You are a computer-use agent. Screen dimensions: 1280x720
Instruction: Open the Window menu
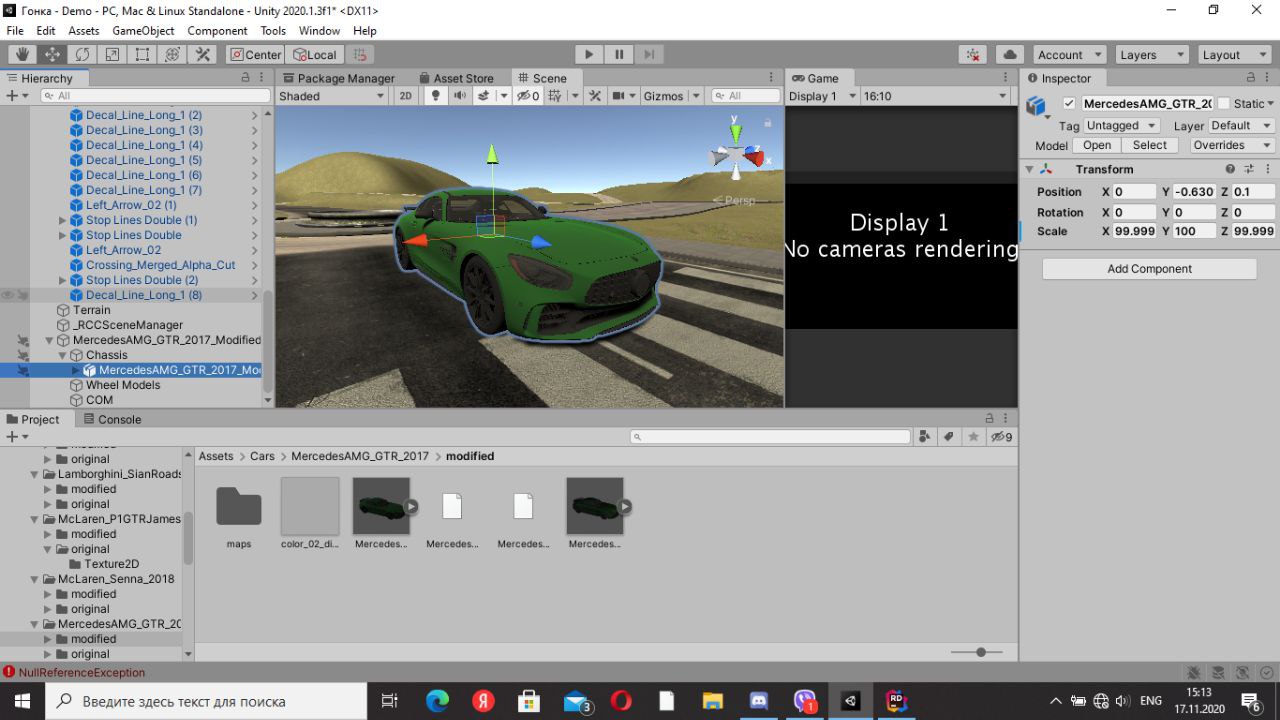coord(319,31)
